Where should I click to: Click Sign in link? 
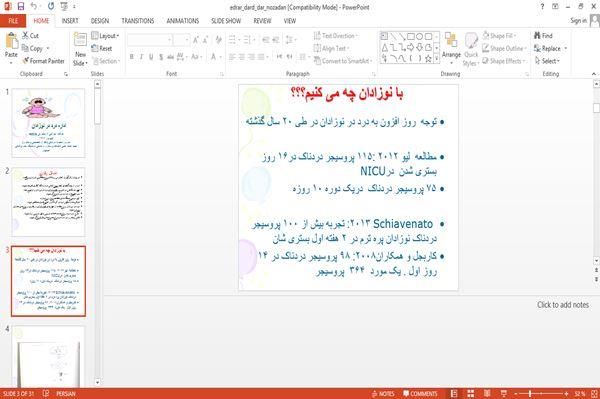(x=578, y=21)
